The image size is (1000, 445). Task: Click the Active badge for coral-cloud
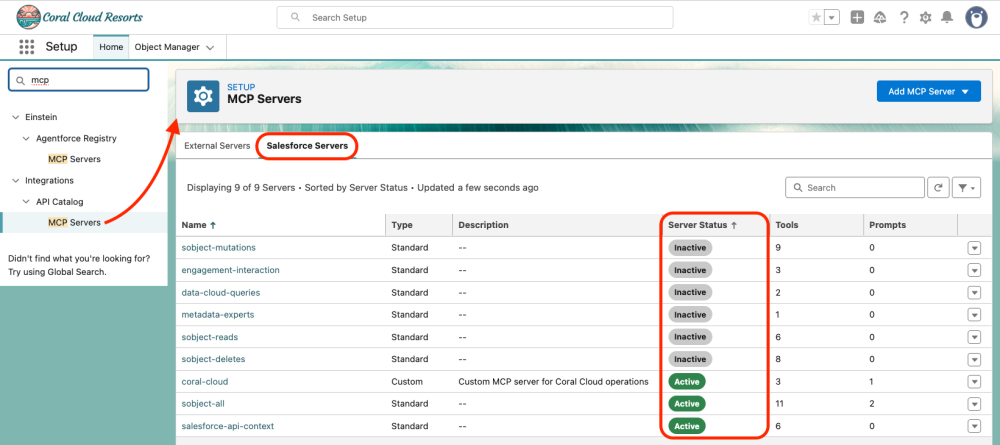[x=687, y=381]
